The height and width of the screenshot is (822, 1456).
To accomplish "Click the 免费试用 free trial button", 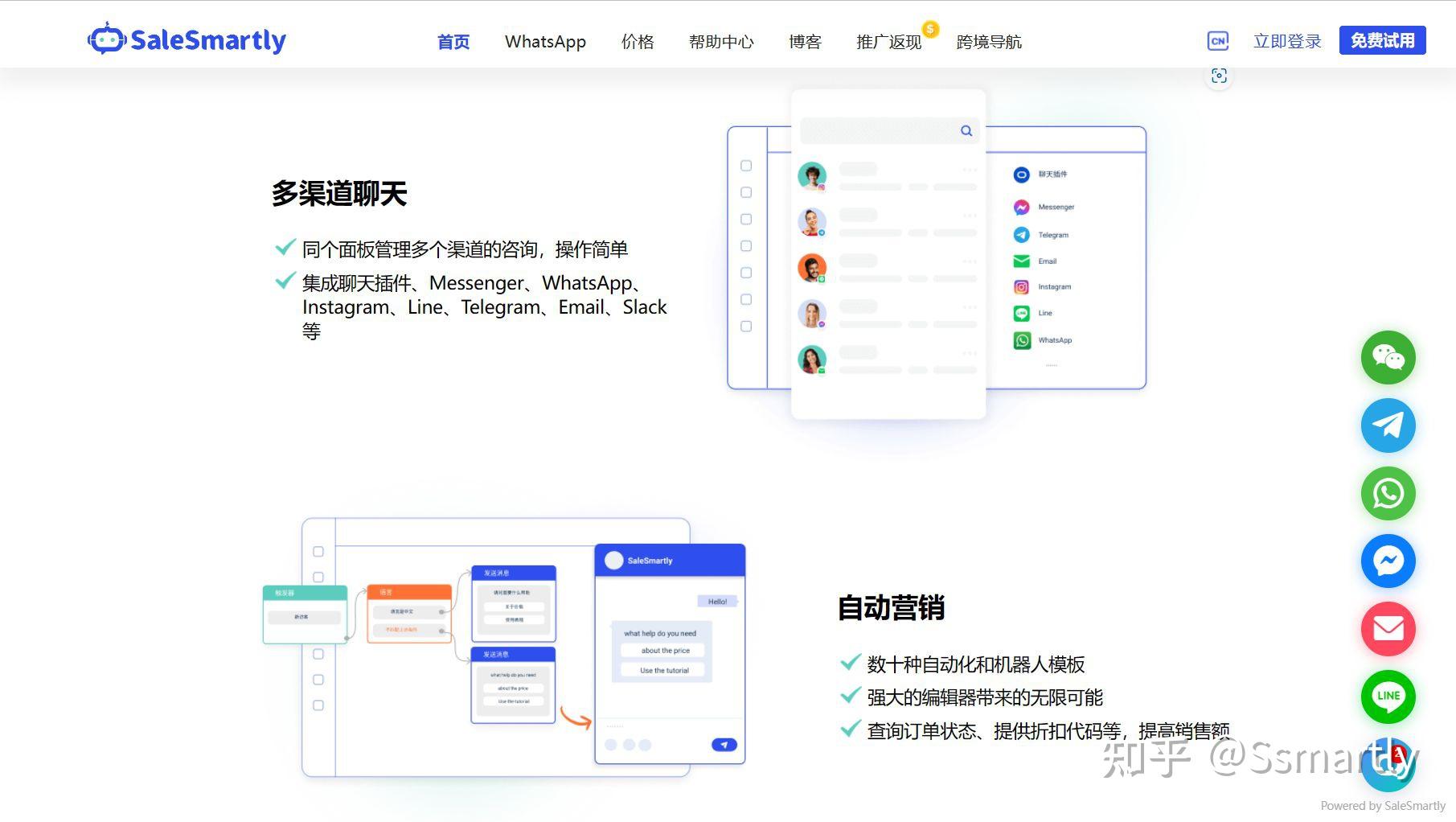I will coord(1382,40).
